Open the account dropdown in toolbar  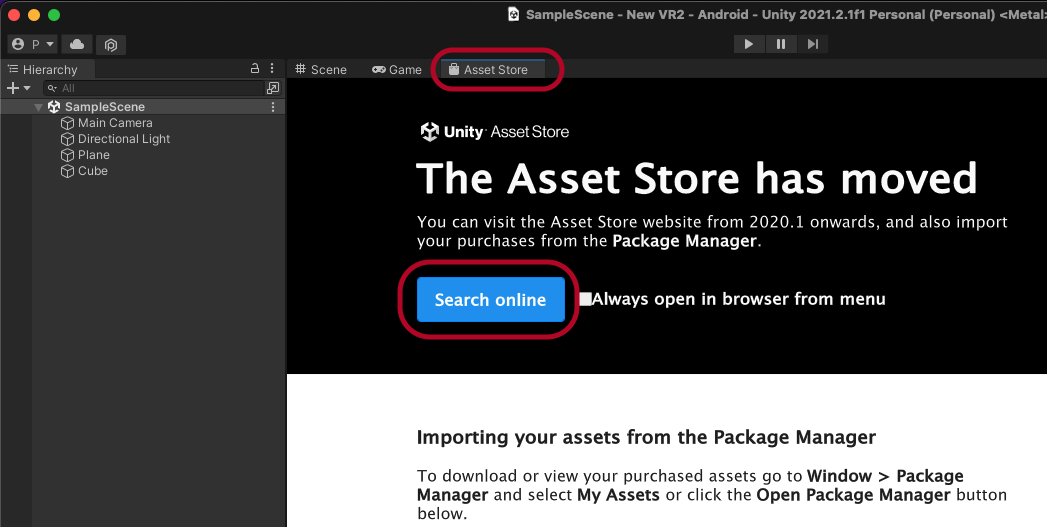[32, 44]
